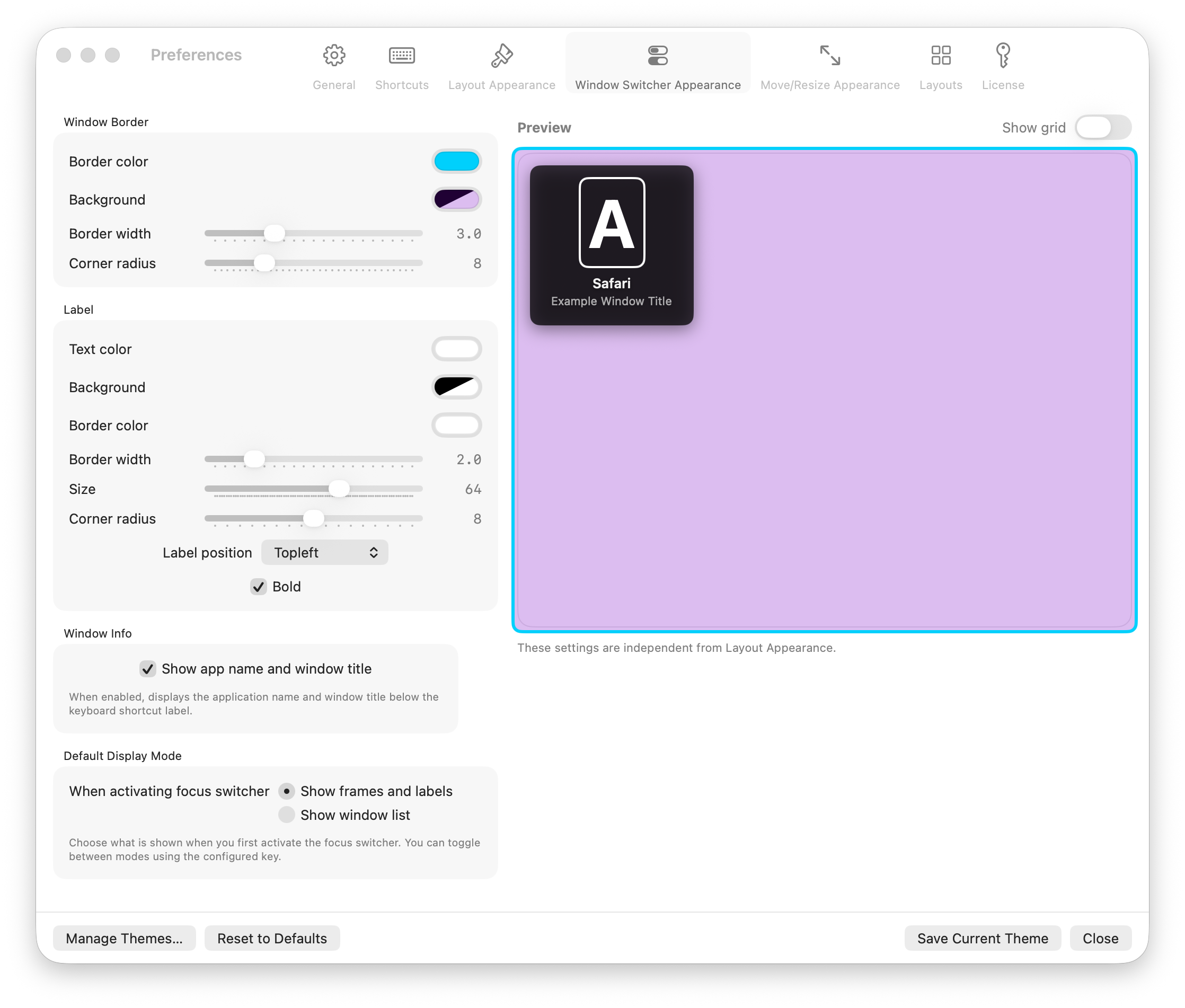Click the Manage Themes... button
This screenshot has width=1185, height=1008.
124,938
